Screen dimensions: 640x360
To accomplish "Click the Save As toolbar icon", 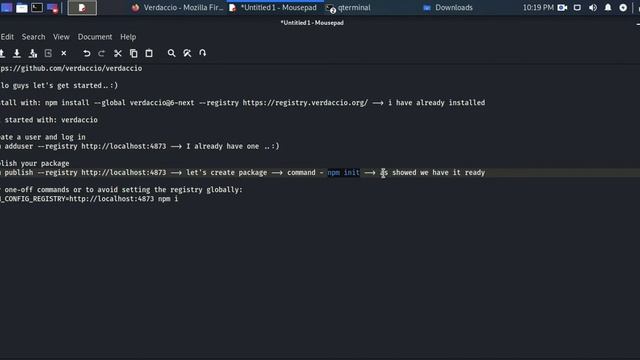I will point(33,53).
